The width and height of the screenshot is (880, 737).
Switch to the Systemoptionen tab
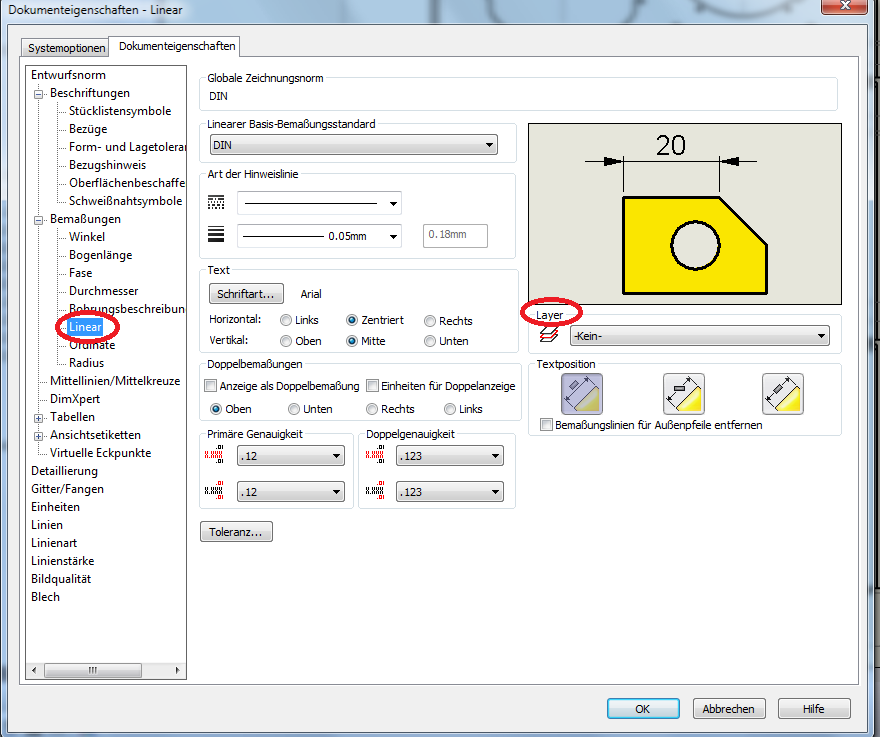(64, 47)
